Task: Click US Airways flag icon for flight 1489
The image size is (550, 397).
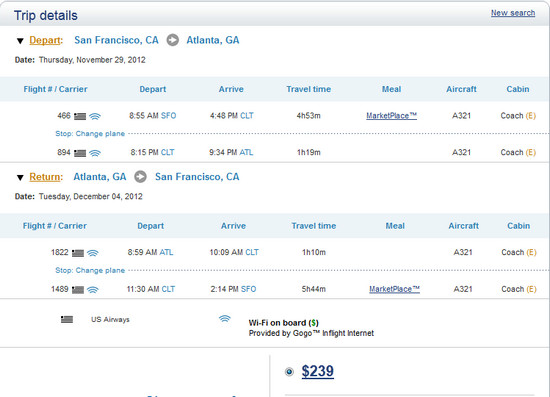Action: (78, 290)
